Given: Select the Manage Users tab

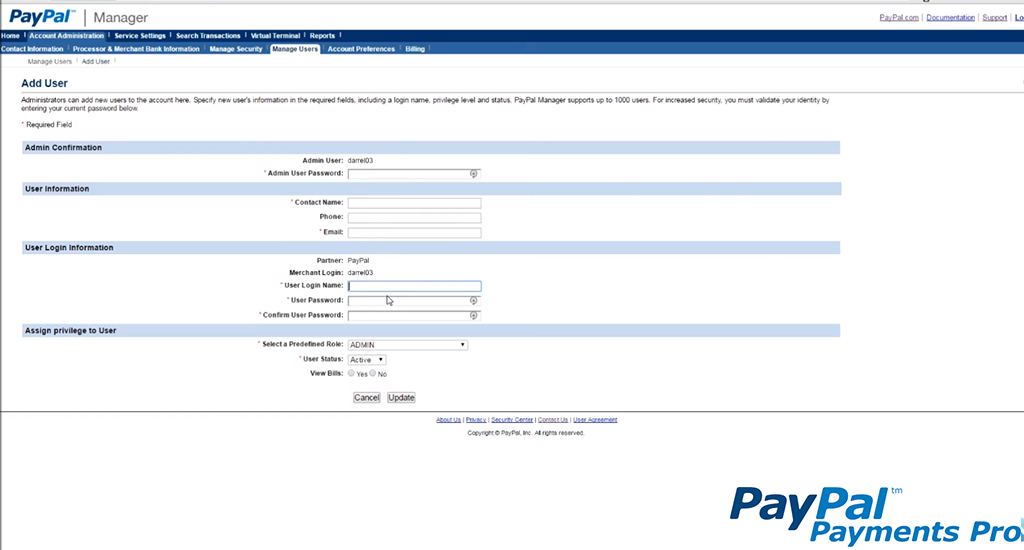Looking at the screenshot, I should pos(295,49).
